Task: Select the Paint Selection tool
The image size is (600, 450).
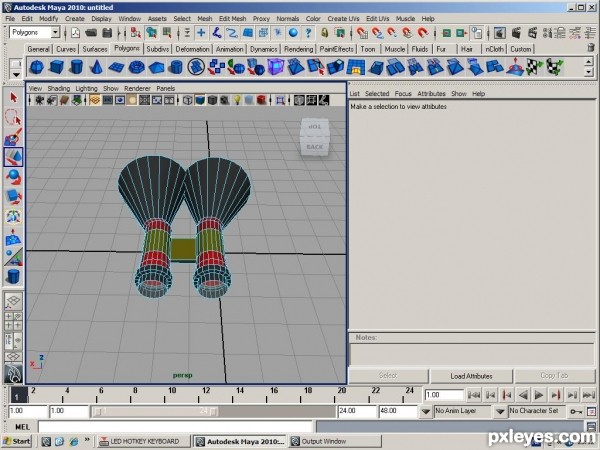Action: (13, 137)
